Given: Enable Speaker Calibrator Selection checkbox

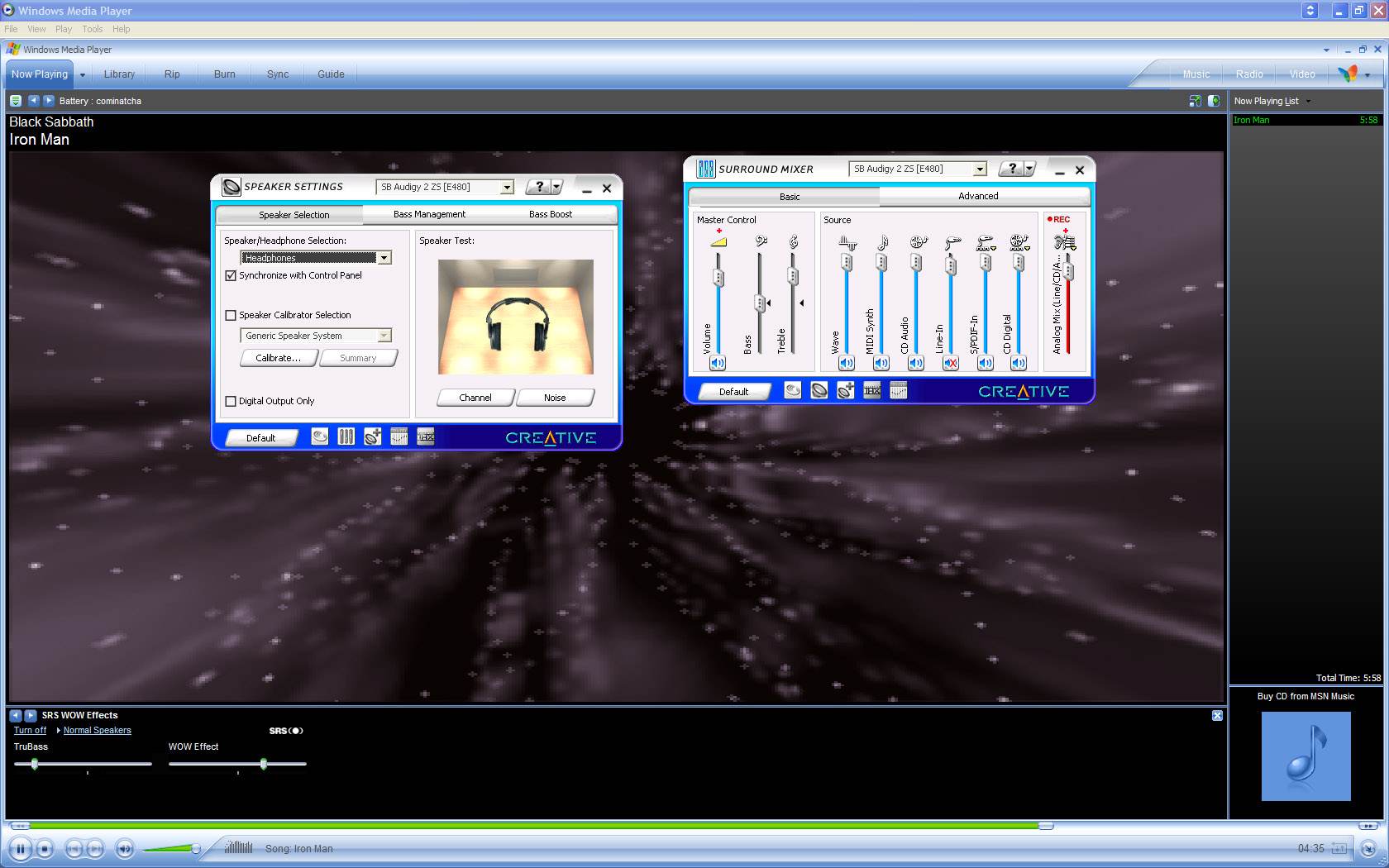Looking at the screenshot, I should pyautogui.click(x=231, y=315).
